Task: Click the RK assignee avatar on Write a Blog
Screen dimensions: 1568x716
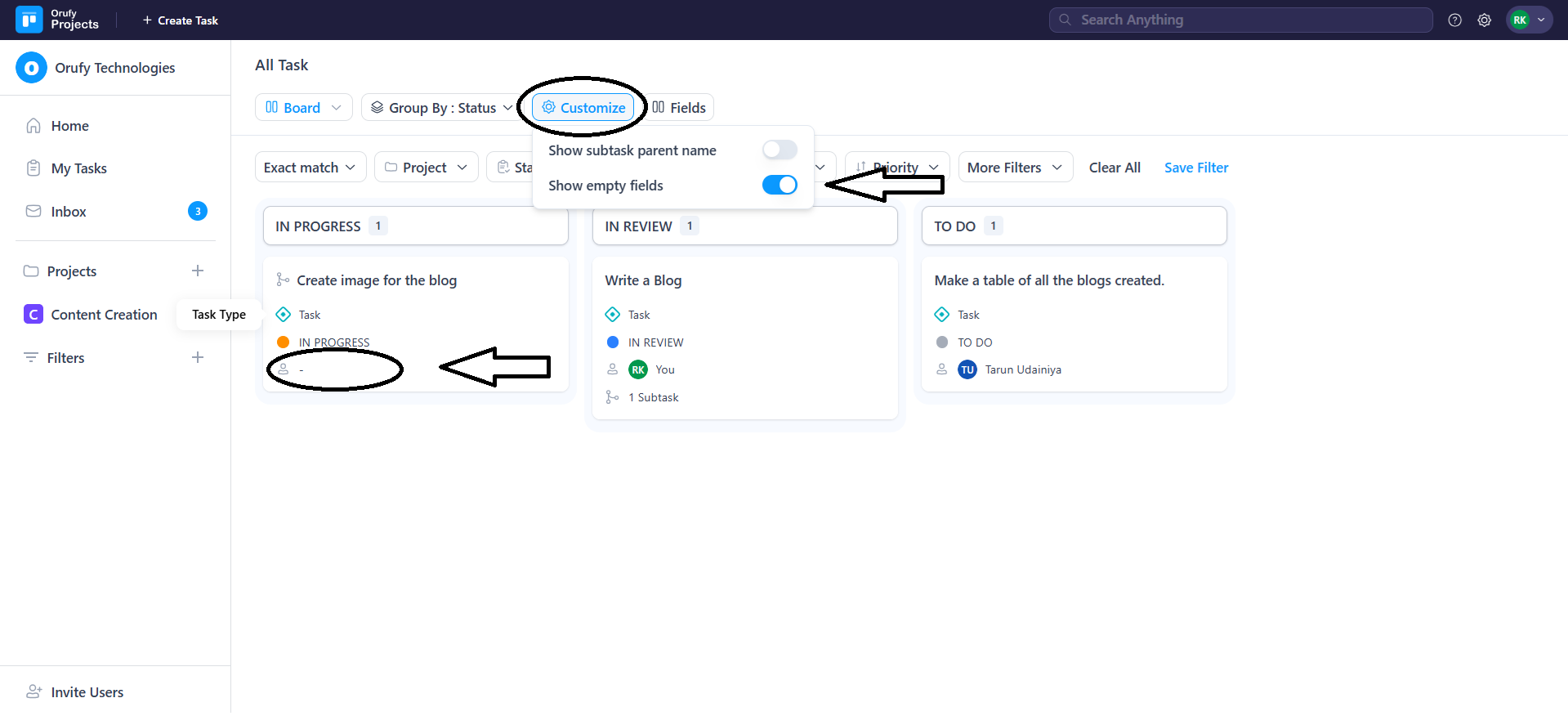Action: coord(637,370)
